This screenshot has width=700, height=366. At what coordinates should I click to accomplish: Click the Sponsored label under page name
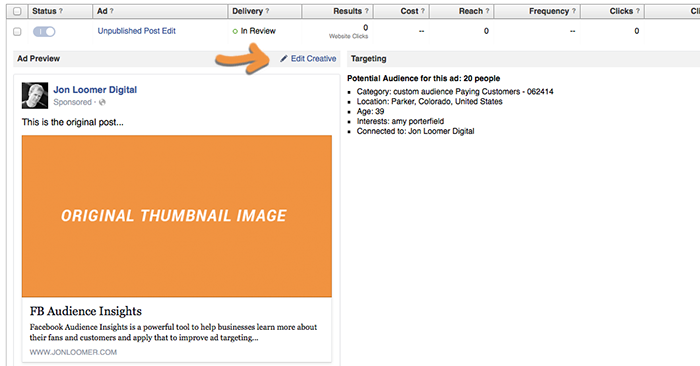tap(72, 102)
